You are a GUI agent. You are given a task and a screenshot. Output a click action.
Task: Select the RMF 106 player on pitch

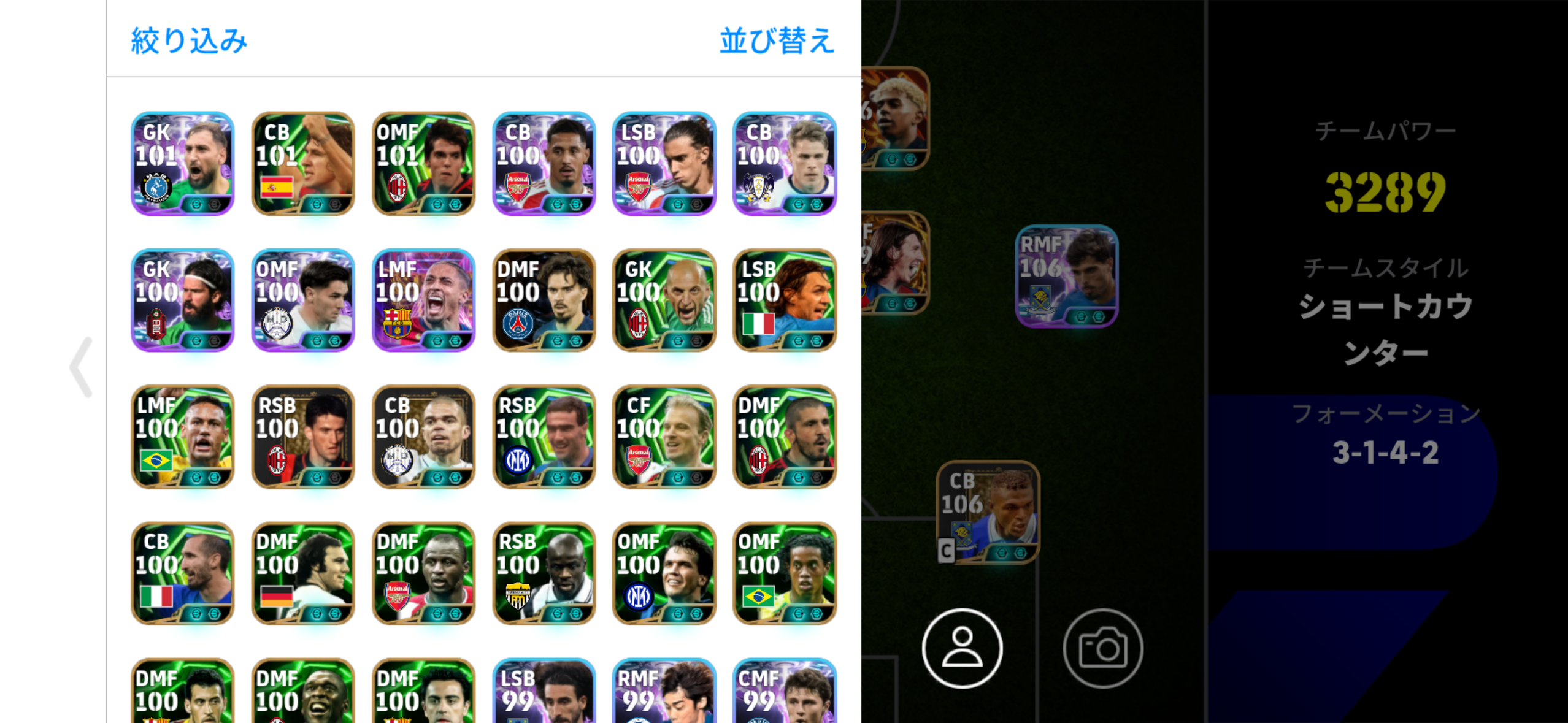click(x=1066, y=276)
